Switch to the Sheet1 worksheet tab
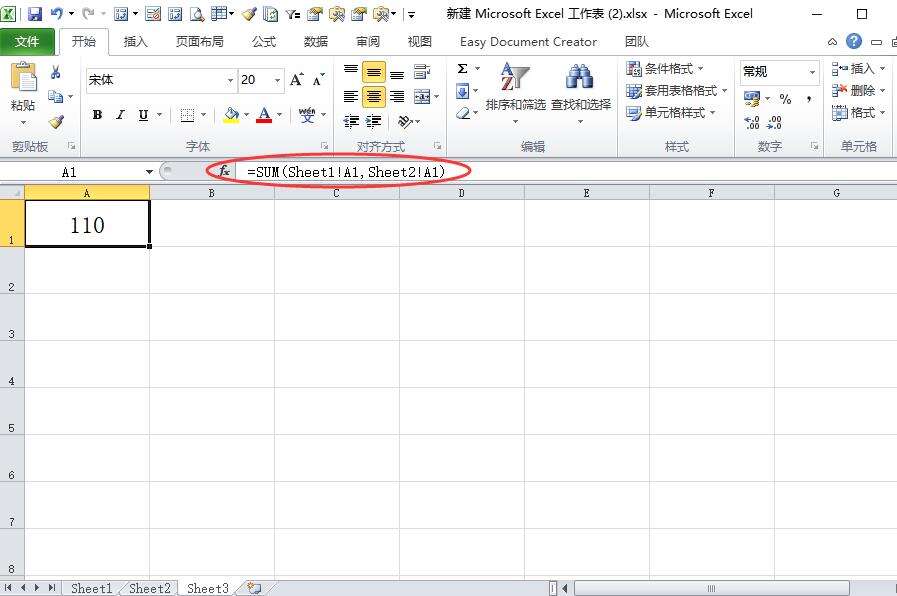The width and height of the screenshot is (897, 596). coord(91,588)
